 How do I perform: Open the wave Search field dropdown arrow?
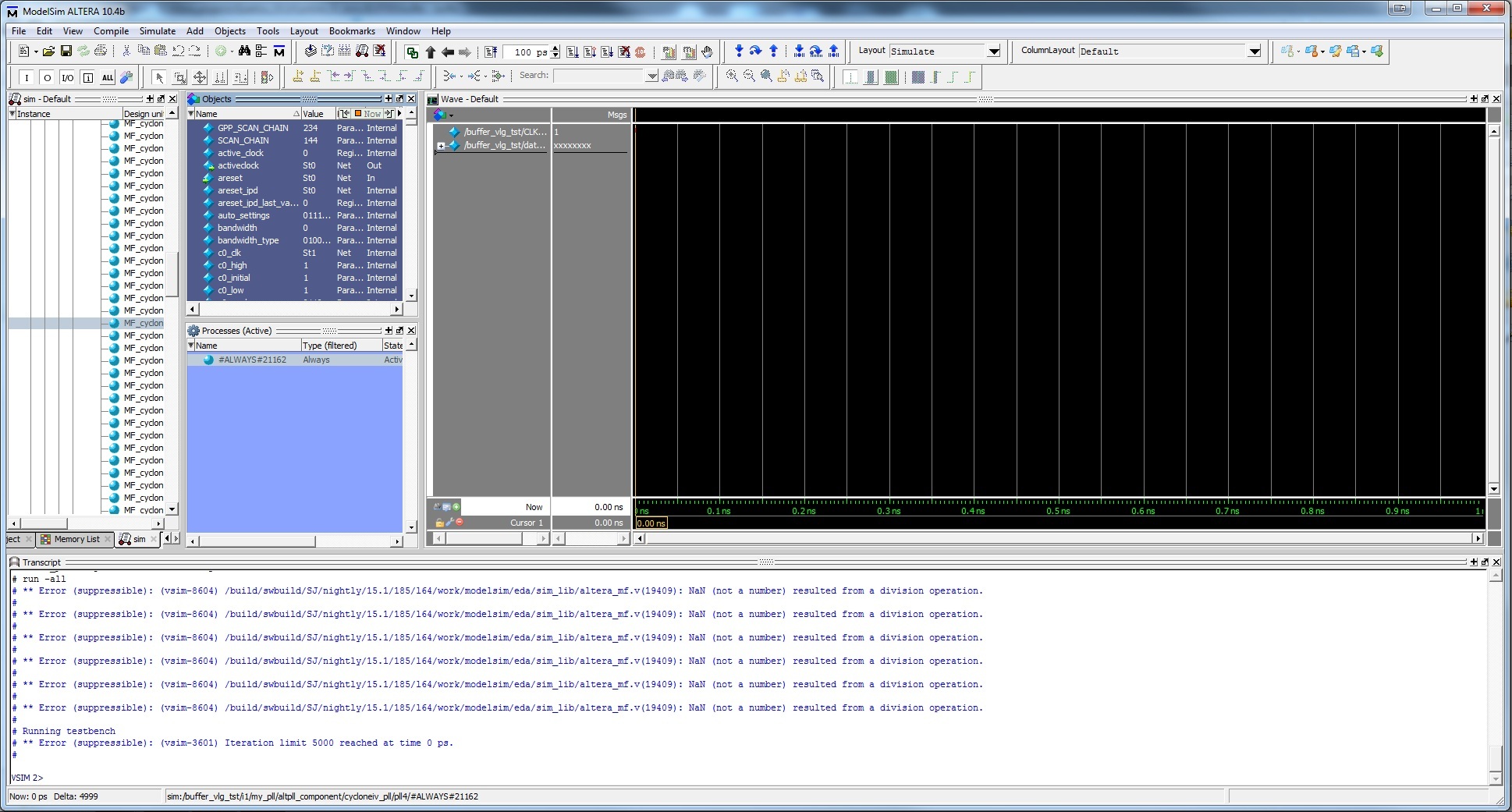651,76
